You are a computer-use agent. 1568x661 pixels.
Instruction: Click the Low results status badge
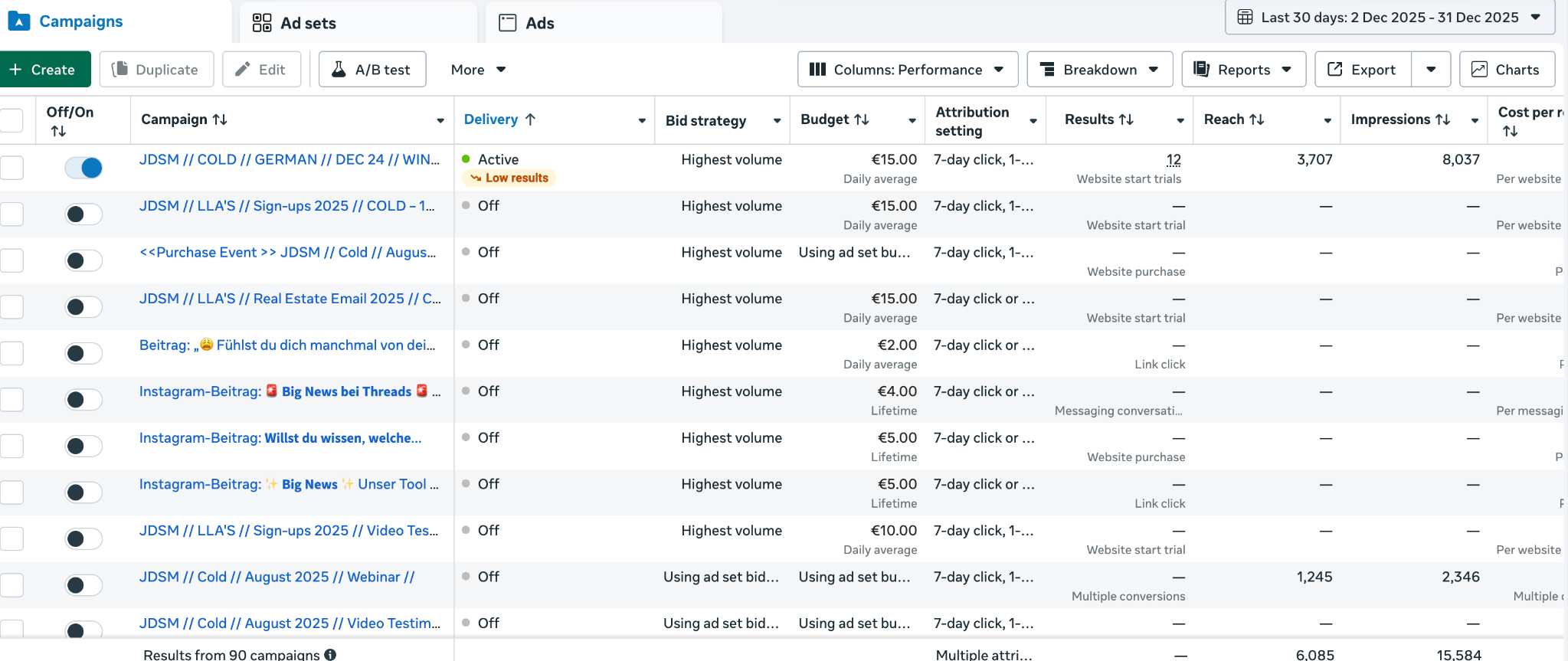[x=509, y=178]
